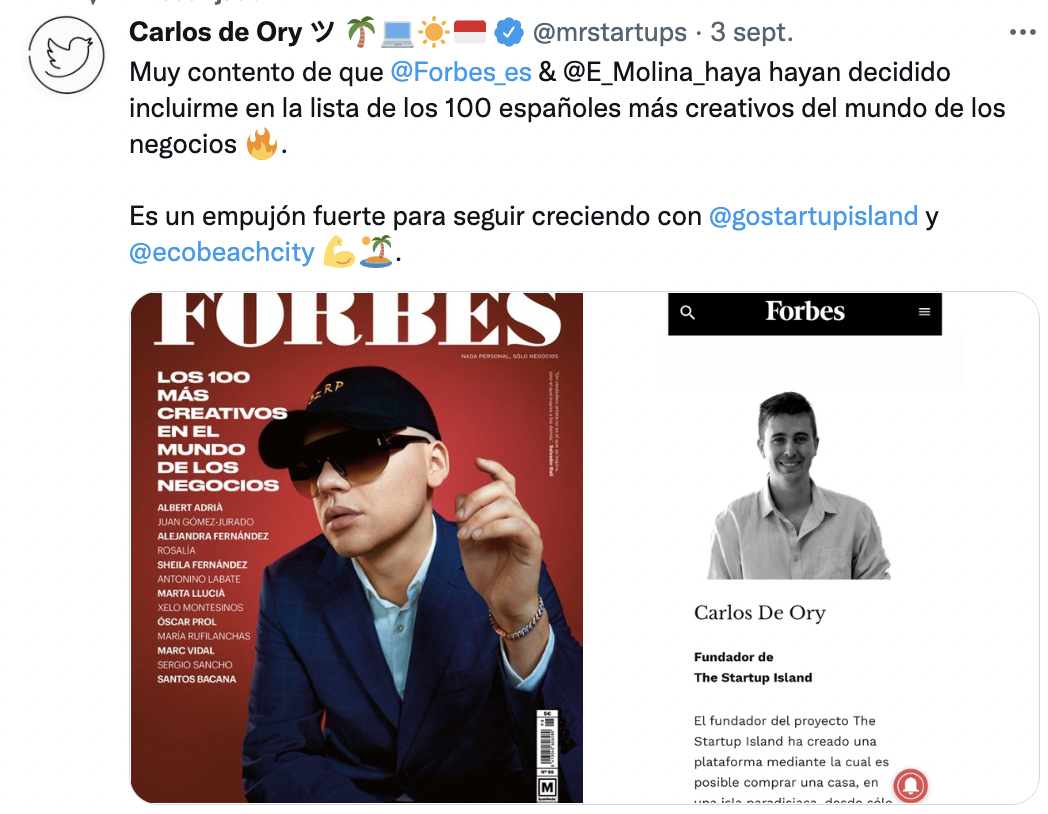Click the laptop emoji in display name
The width and height of the screenshot is (1048, 814).
coord(397,33)
